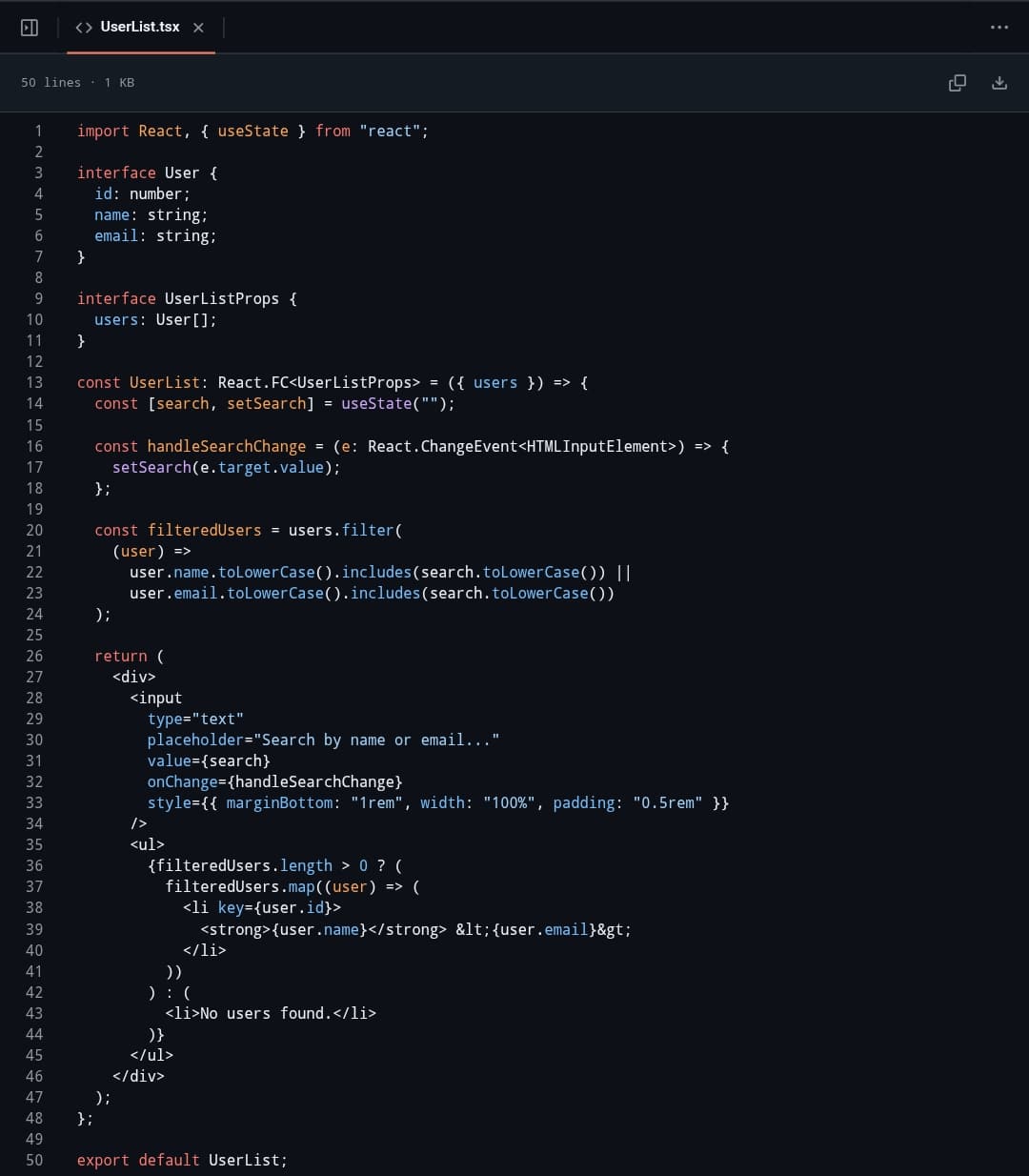
Task: Click the '50 lines' file info text
Action: click(51, 83)
